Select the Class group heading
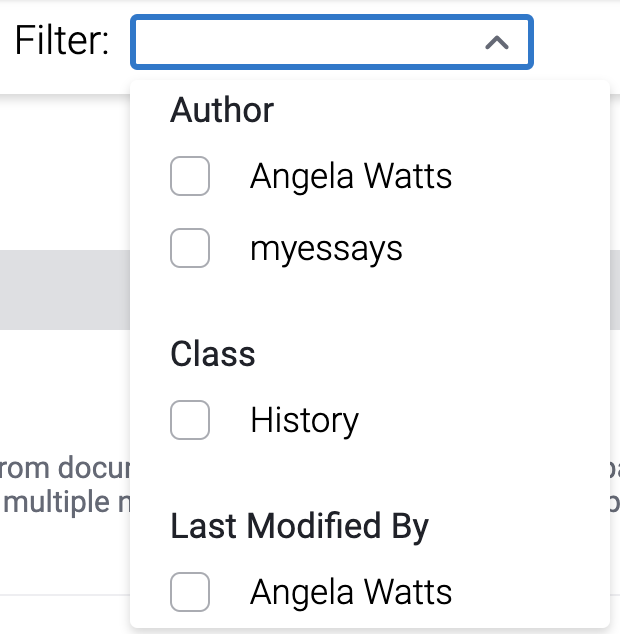 click(x=213, y=354)
